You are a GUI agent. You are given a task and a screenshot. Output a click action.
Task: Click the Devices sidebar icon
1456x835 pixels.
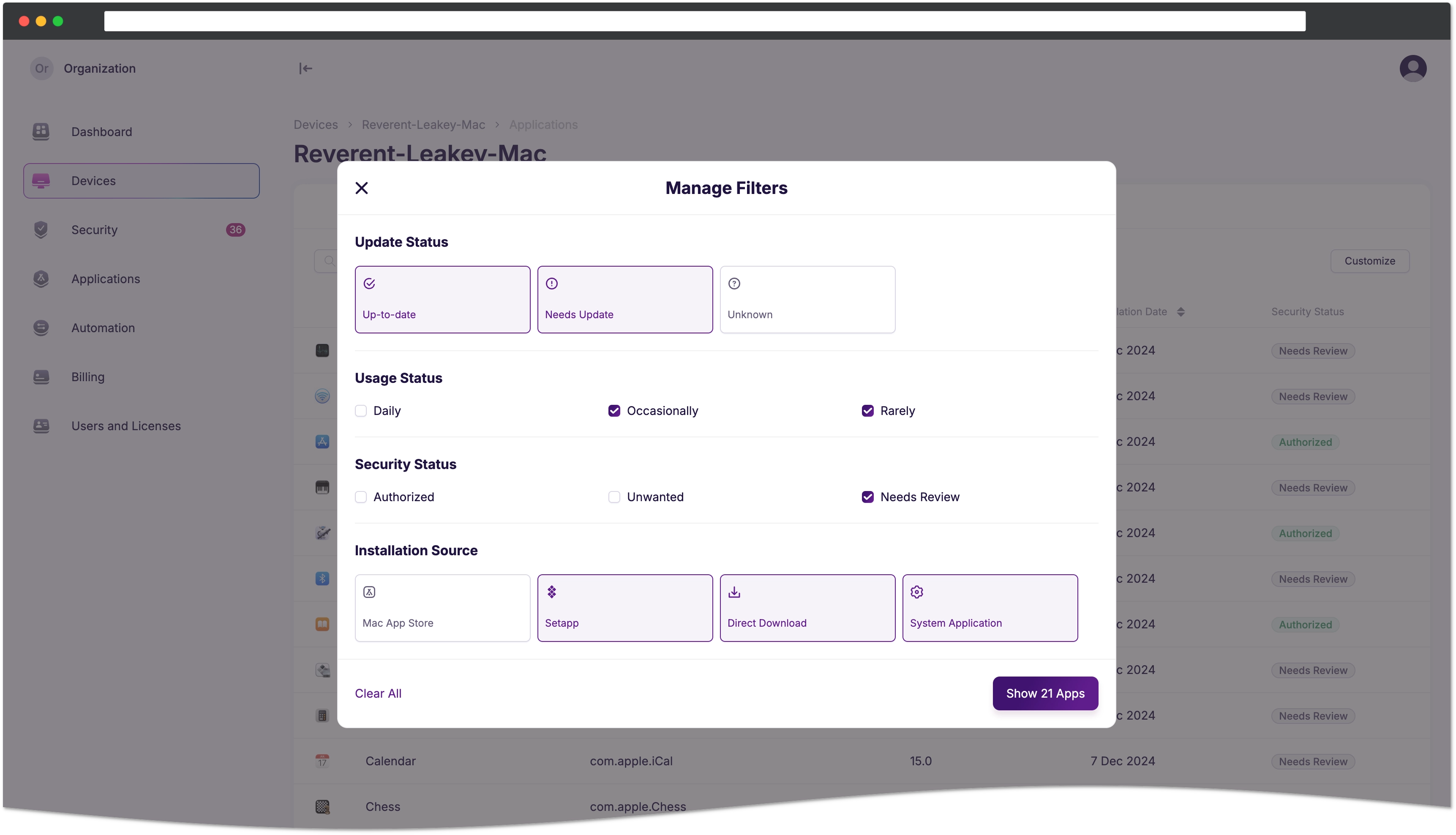coord(41,180)
